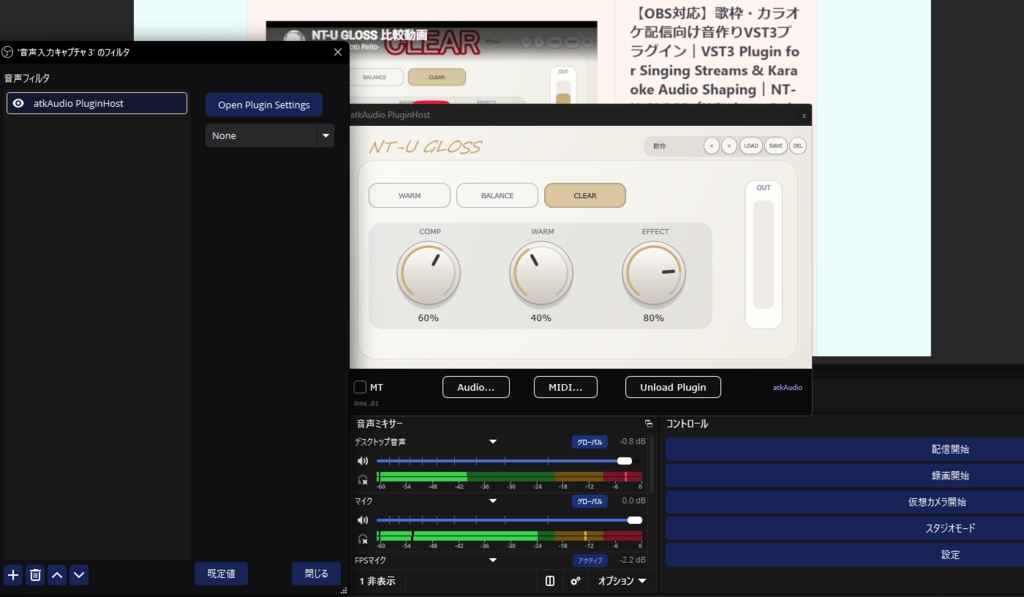Viewport: 1024px width, 597px height.
Task: Select atkAudio PluginHost filter row
Action: click(97, 103)
